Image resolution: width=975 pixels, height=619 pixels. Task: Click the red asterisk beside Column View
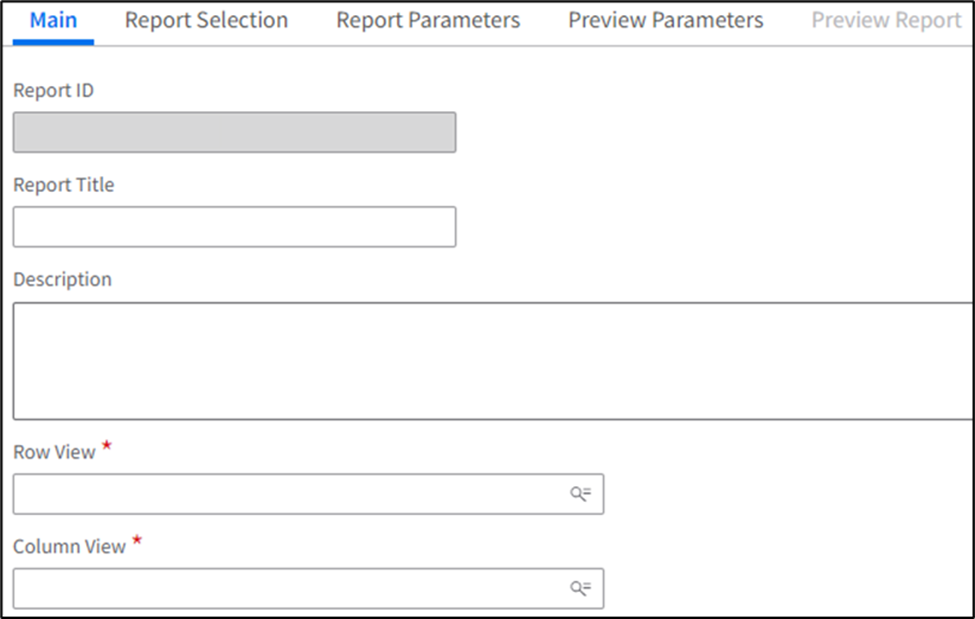click(137, 542)
